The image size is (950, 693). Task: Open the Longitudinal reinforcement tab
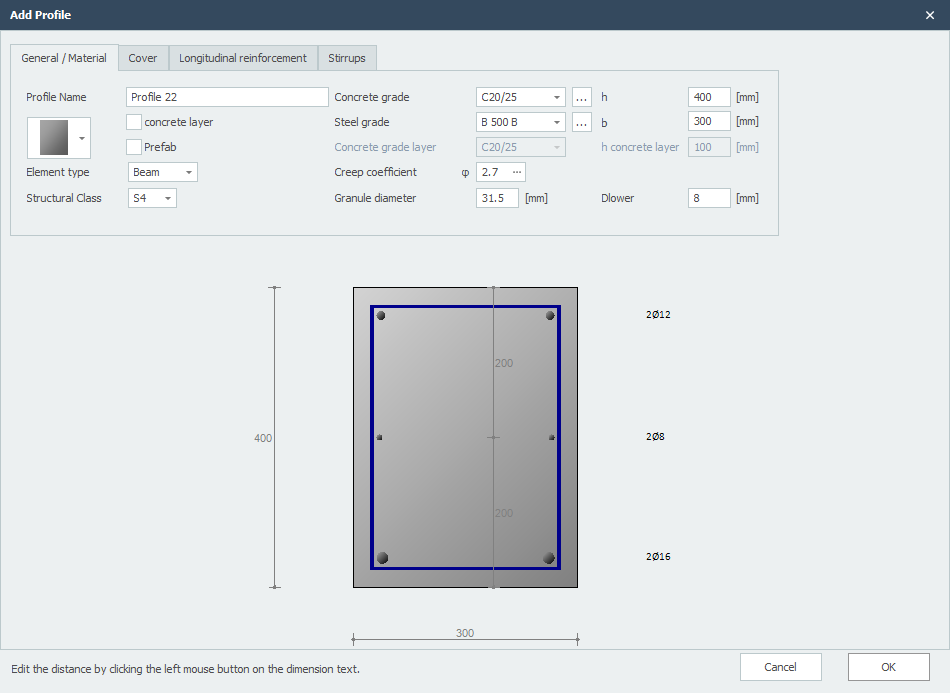click(x=243, y=58)
